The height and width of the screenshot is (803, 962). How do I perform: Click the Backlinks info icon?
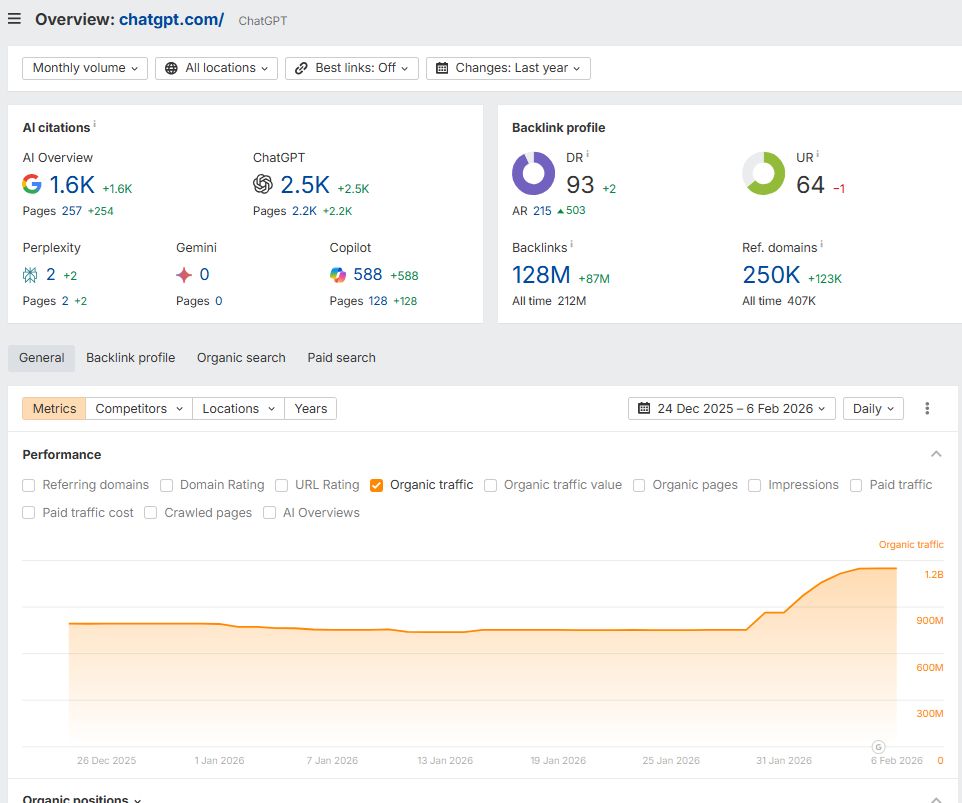(x=571, y=245)
